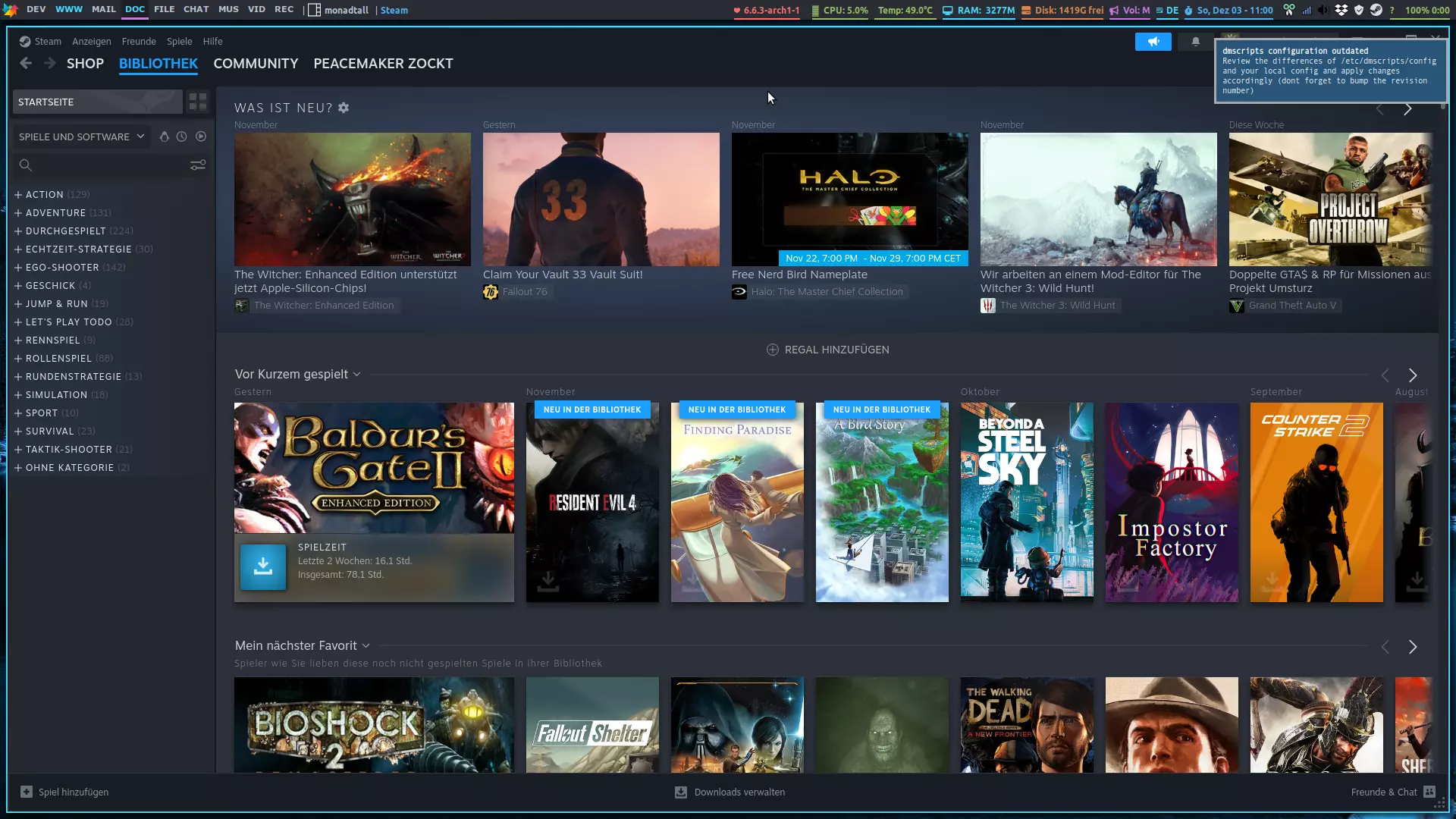Expand the SURVIVAL category
1456x819 pixels.
click(18, 431)
